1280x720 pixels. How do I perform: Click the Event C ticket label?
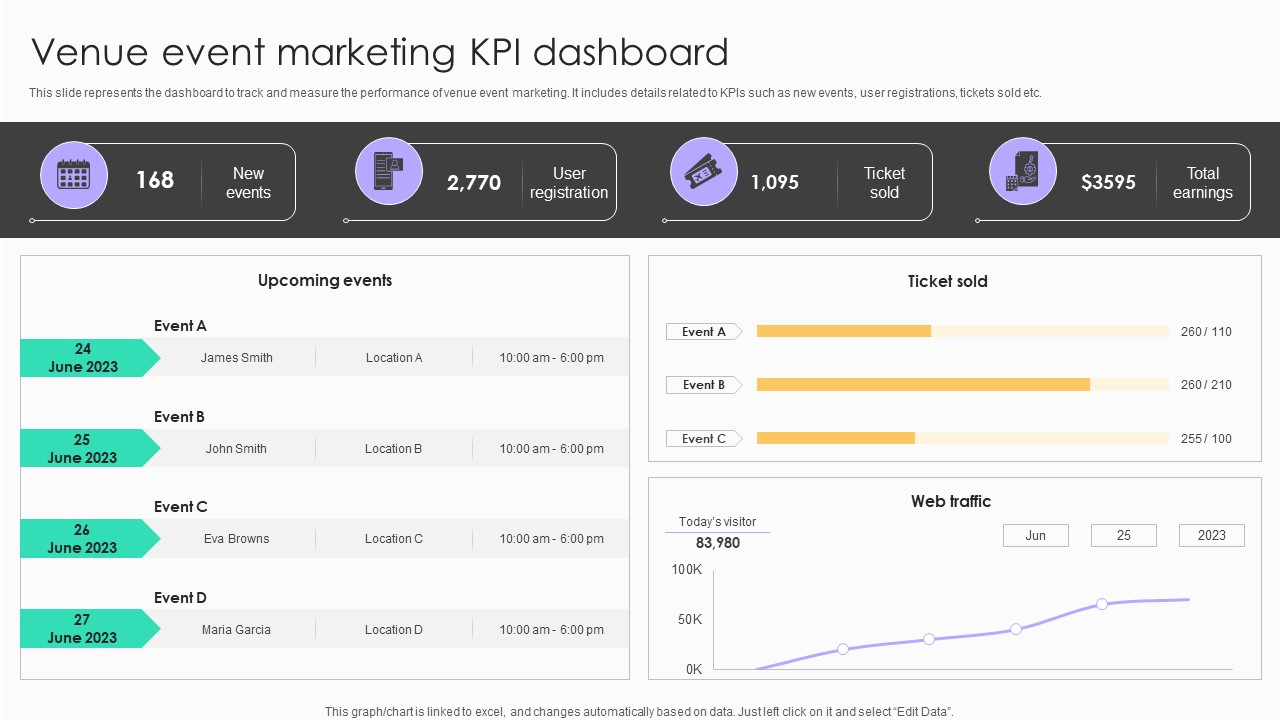(704, 439)
